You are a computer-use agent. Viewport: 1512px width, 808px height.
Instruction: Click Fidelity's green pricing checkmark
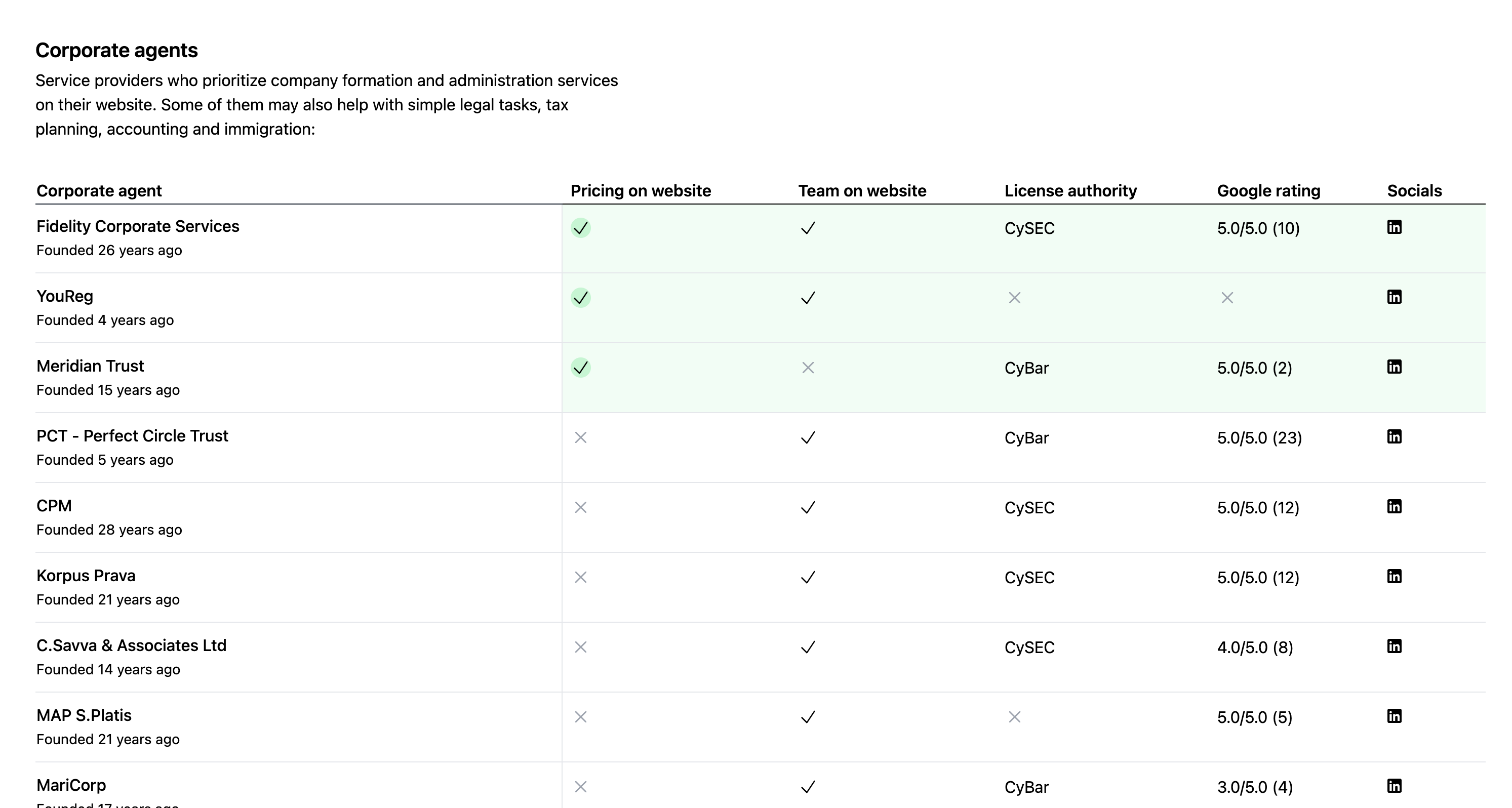coord(580,228)
